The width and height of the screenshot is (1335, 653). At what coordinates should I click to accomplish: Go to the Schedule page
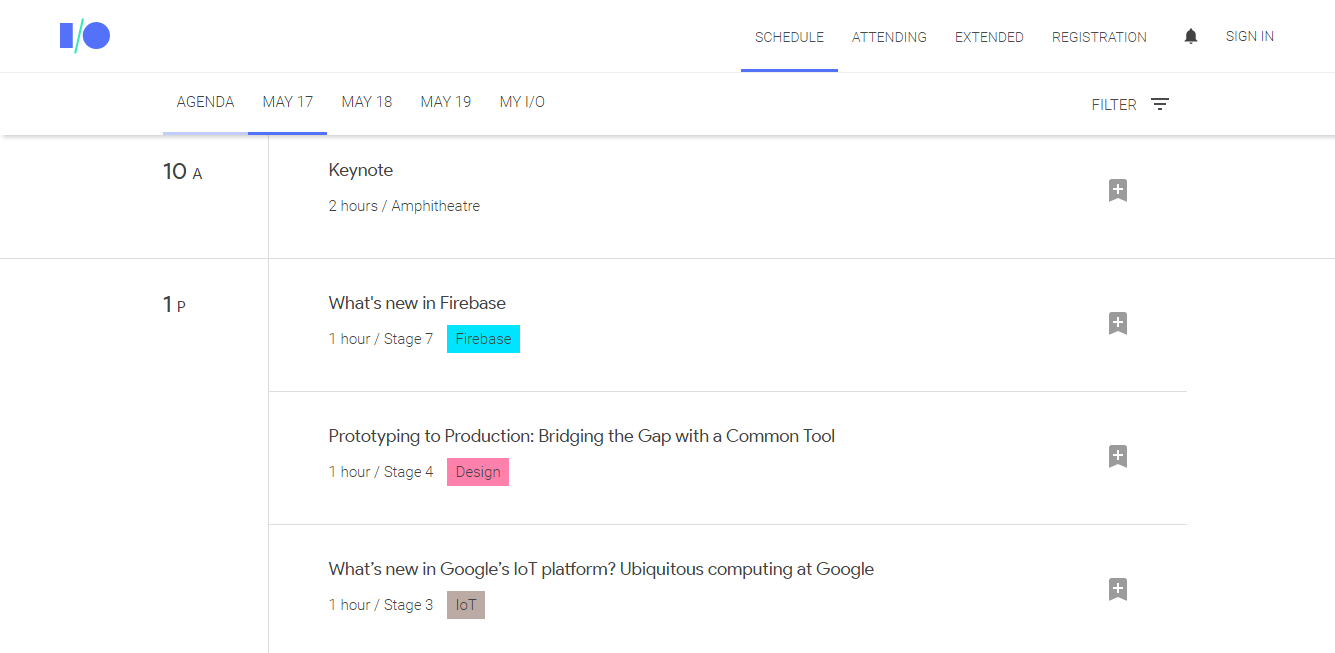pos(789,37)
